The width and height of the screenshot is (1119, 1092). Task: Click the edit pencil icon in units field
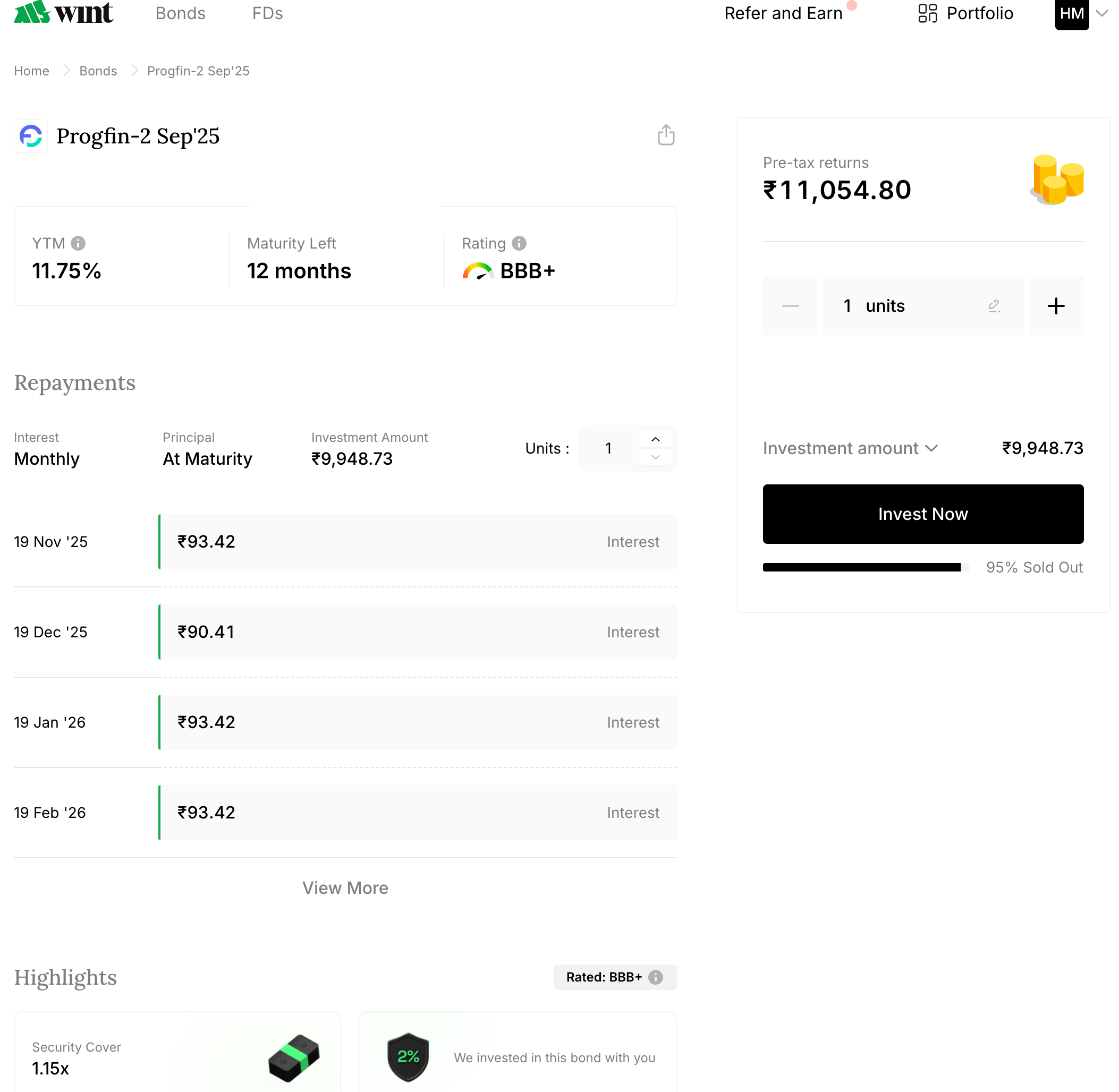coord(994,306)
